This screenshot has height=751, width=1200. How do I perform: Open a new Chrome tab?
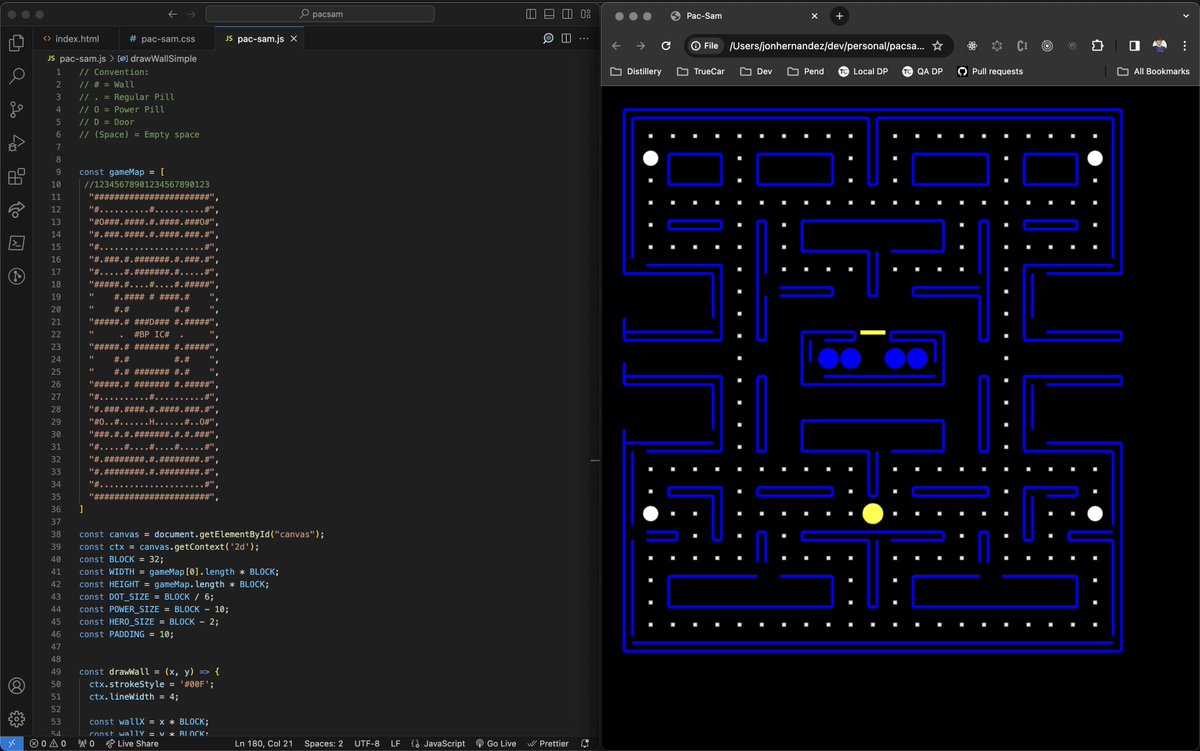(839, 16)
